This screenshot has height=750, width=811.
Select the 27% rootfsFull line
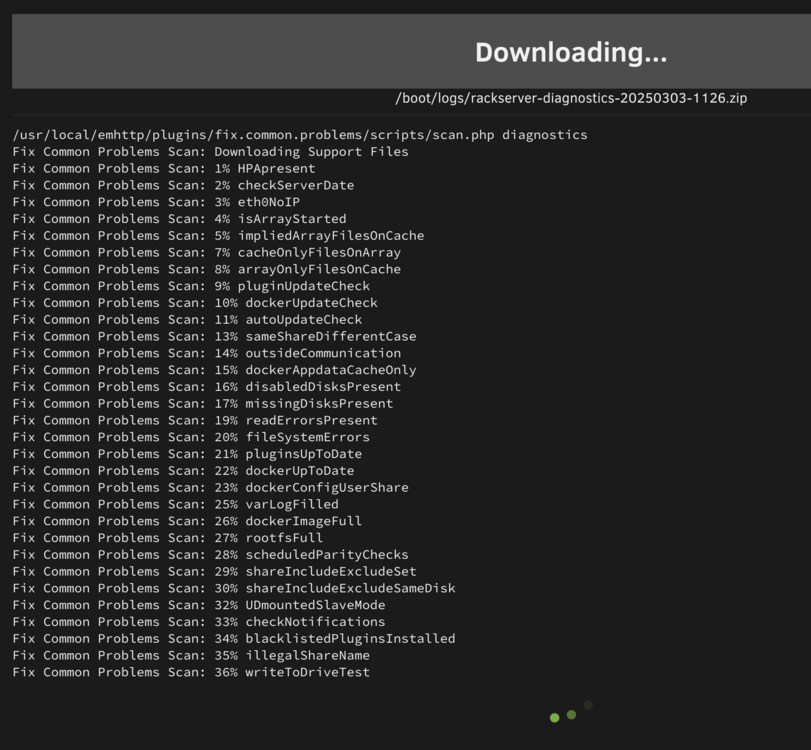168,538
